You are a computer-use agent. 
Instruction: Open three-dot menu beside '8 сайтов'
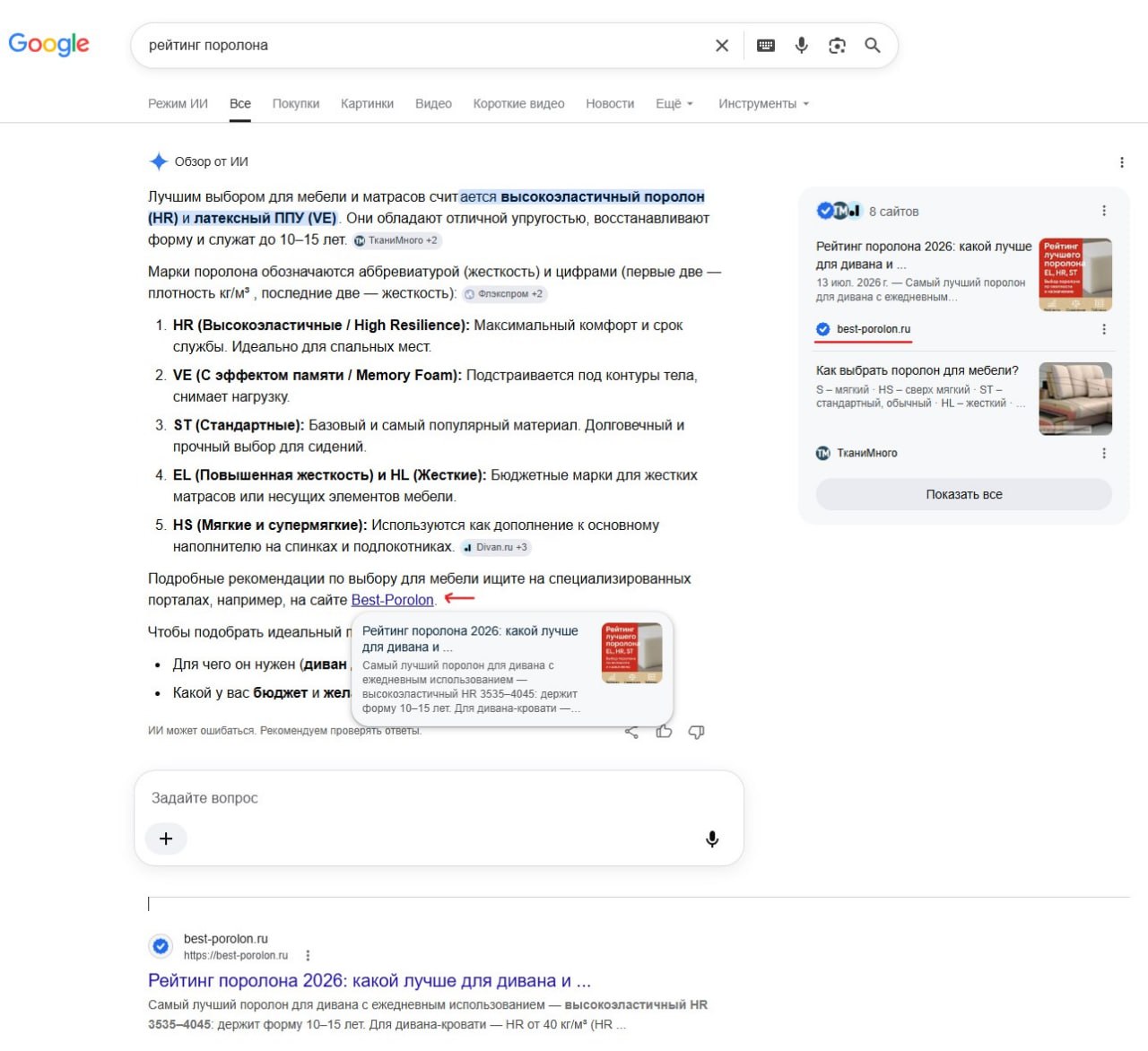(1104, 211)
